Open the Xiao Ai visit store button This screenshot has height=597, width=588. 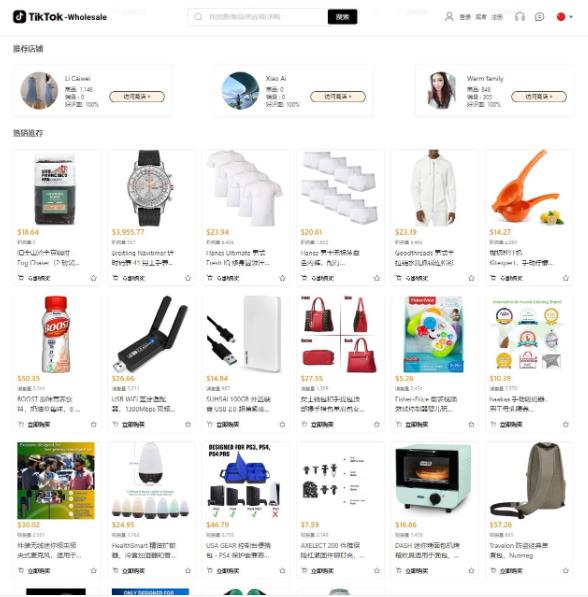[338, 97]
